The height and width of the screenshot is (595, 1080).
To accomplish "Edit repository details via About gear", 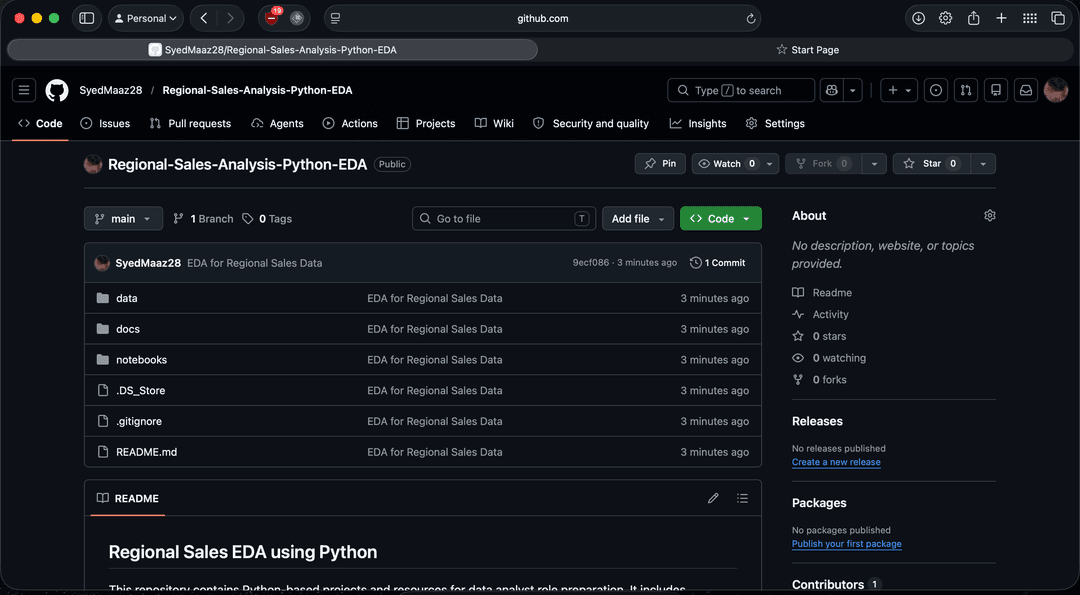I will (x=990, y=216).
